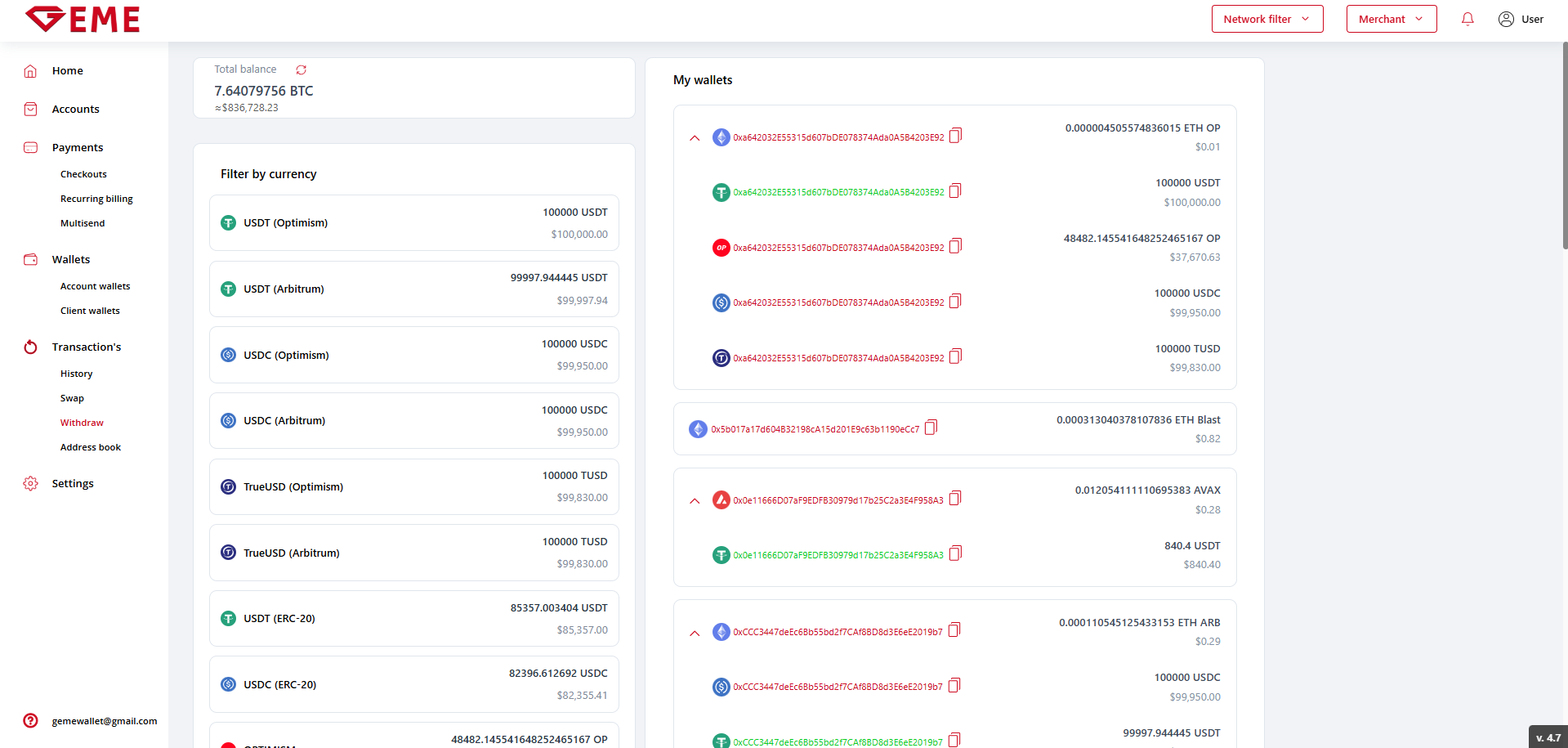Click the help icon near support email
The width and height of the screenshot is (1568, 748).
coord(30,720)
